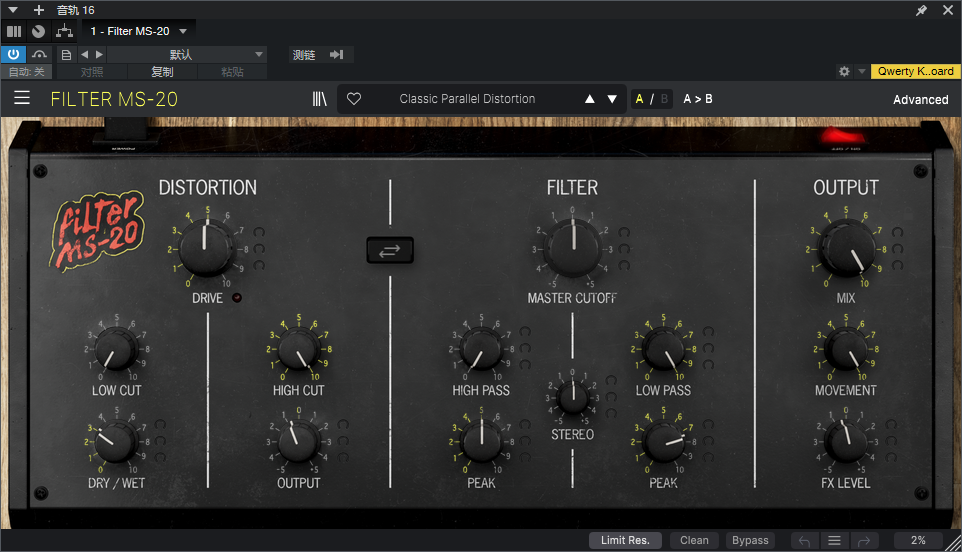This screenshot has height=552, width=962.
Task: Click the DRIVE knob
Action: [206, 248]
